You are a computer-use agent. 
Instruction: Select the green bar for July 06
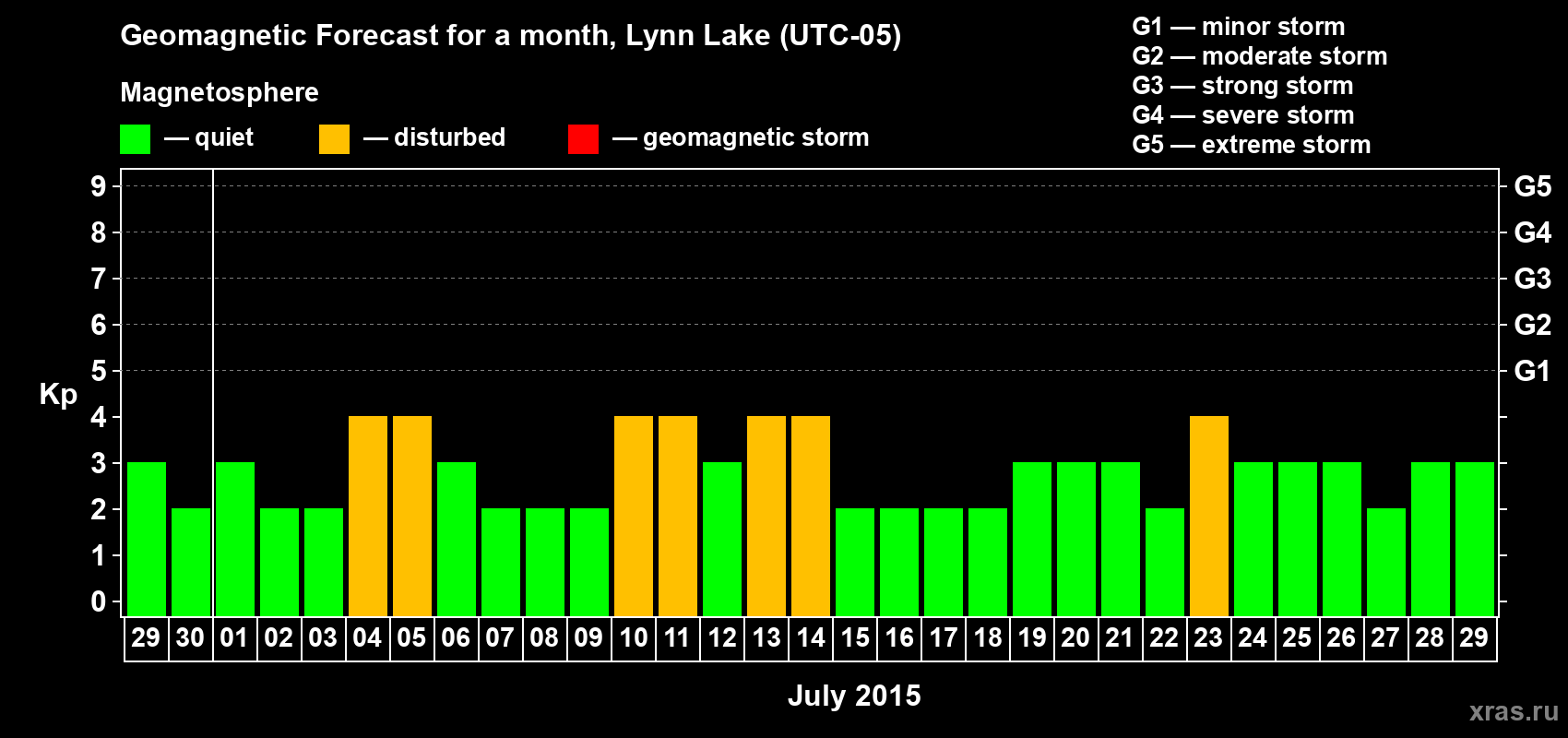tap(457, 540)
